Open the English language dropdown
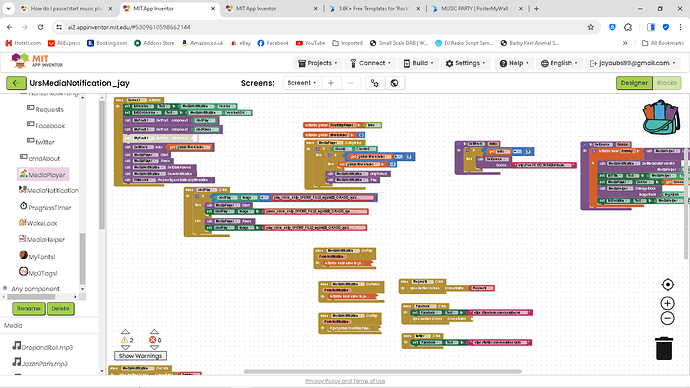The width and height of the screenshot is (690, 388). click(559, 63)
